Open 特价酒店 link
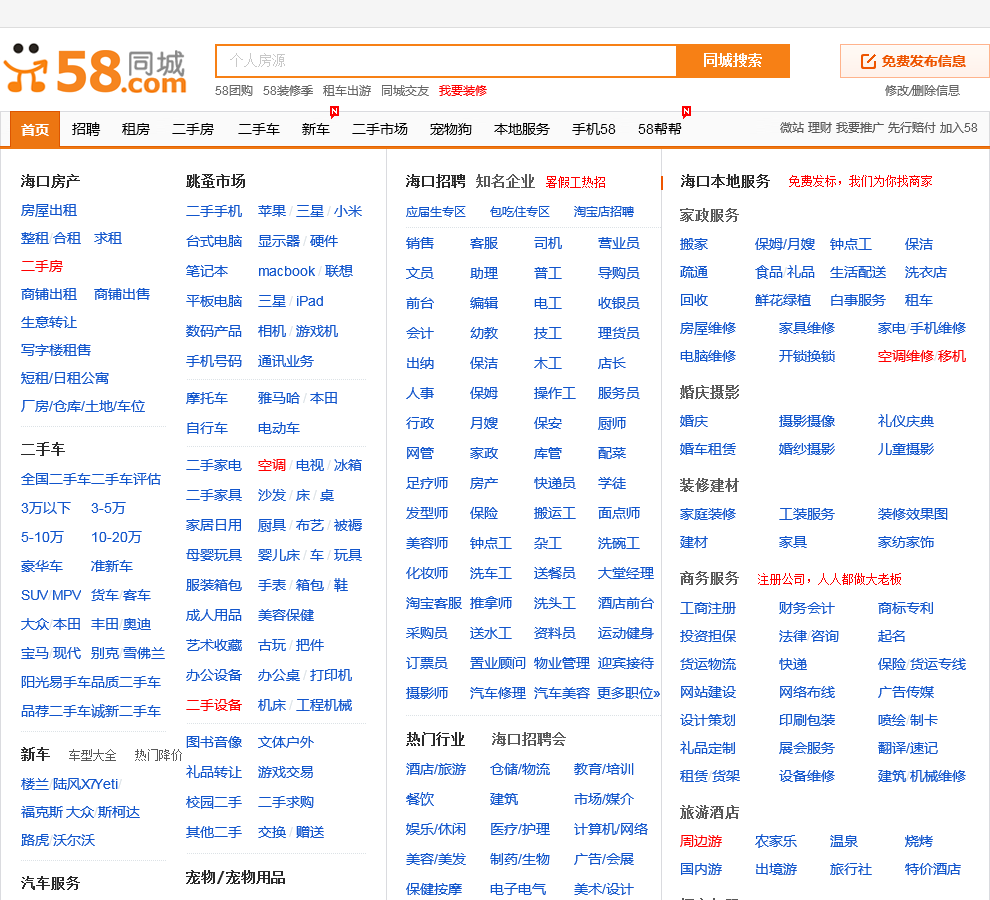The width and height of the screenshot is (990, 900). tap(933, 869)
